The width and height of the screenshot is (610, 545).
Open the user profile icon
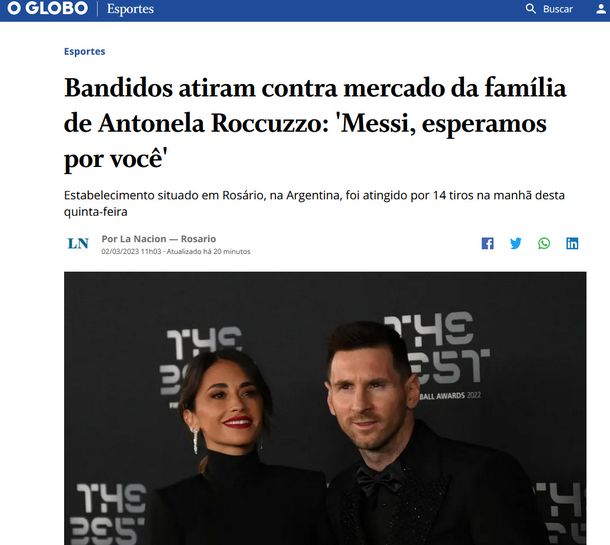[601, 9]
